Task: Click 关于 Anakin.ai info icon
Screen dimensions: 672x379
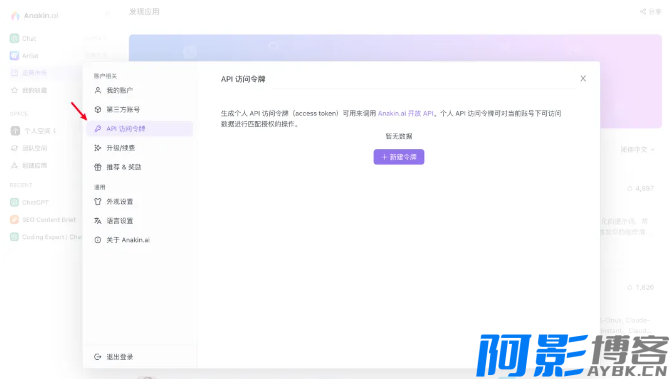Action: 98,240
